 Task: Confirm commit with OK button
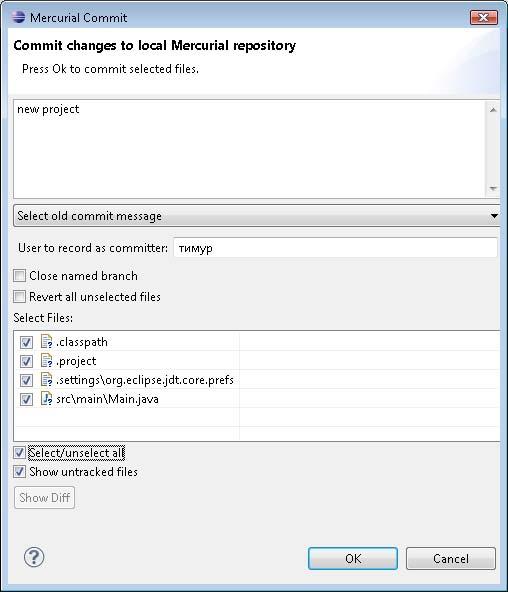(353, 558)
